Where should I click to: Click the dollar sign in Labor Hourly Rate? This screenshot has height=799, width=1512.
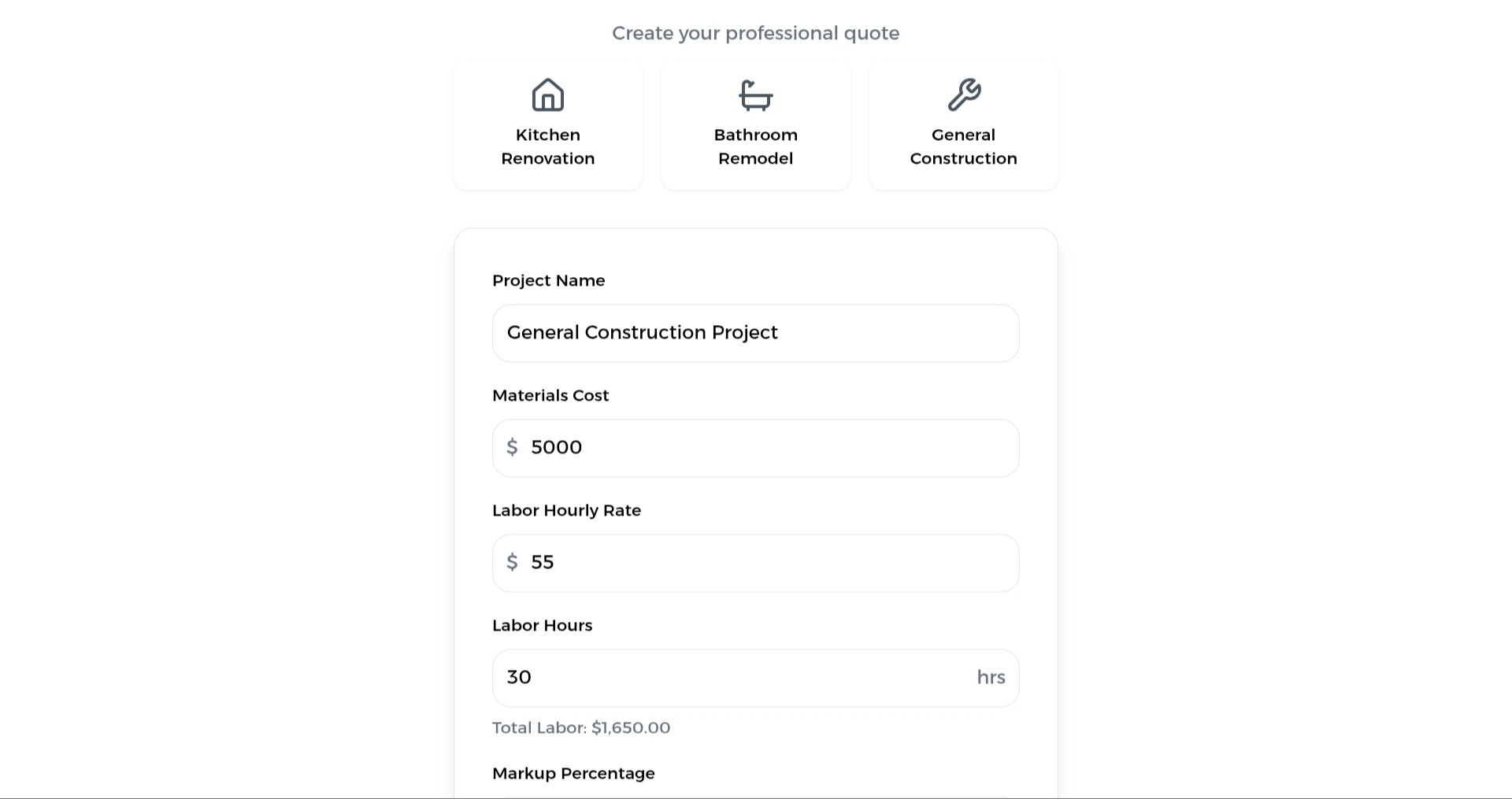pos(512,562)
